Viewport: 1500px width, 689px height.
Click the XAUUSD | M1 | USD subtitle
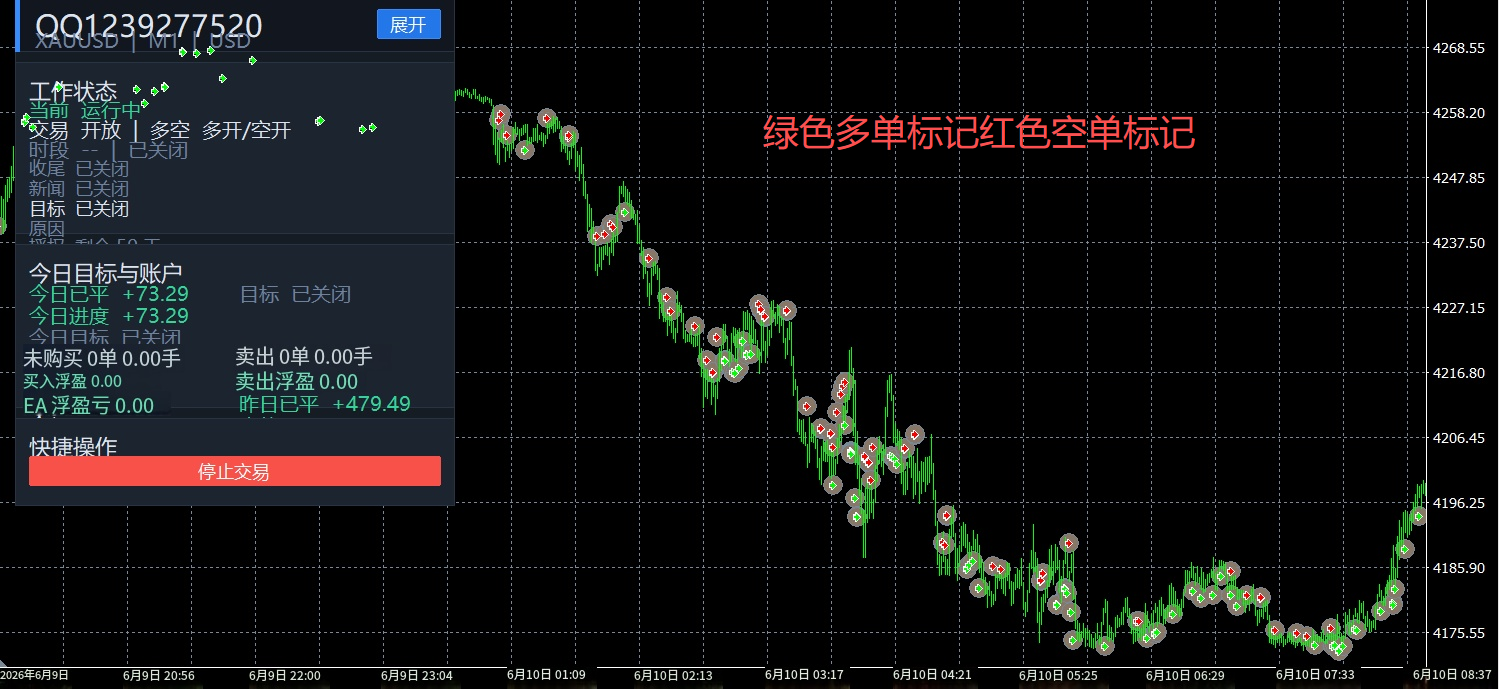click(x=142, y=41)
